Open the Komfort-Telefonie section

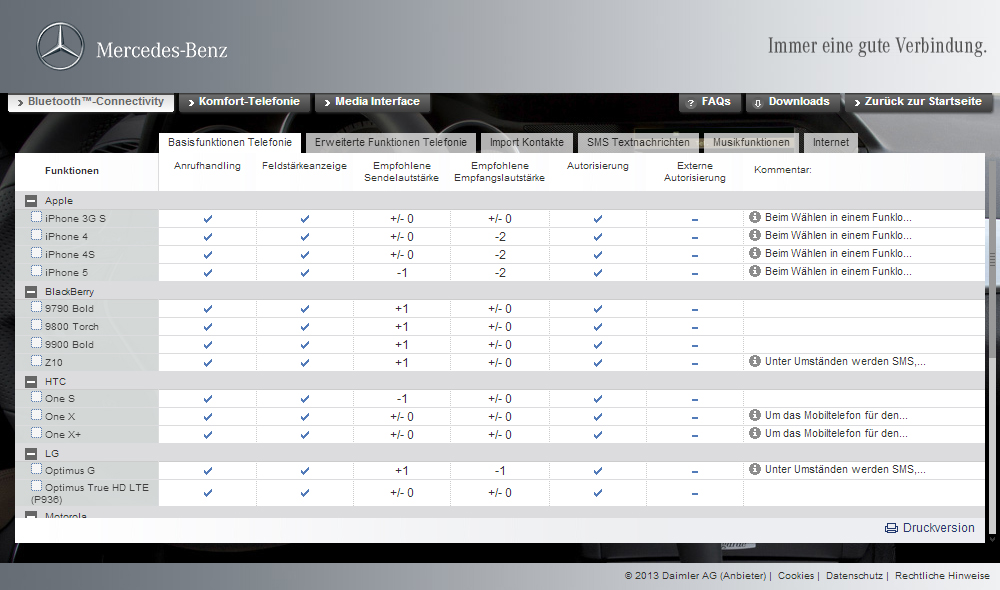[x=242, y=102]
